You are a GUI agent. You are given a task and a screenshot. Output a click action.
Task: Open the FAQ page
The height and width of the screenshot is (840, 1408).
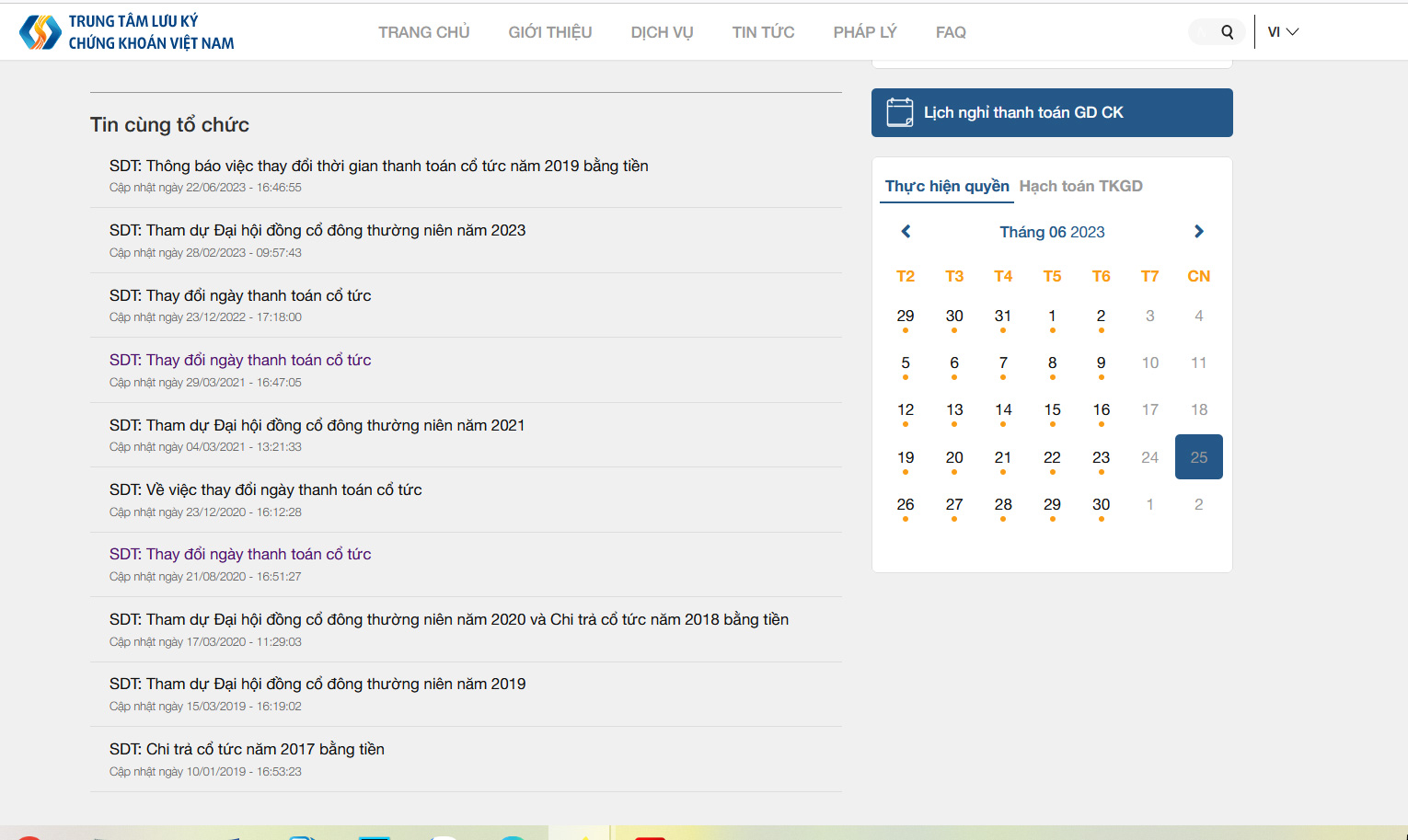click(950, 32)
